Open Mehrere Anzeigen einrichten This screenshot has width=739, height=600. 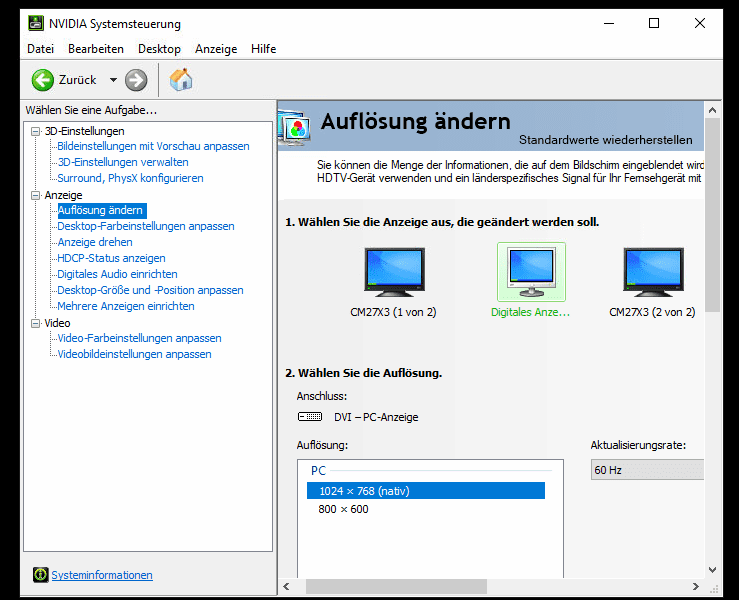pyautogui.click(x=126, y=306)
